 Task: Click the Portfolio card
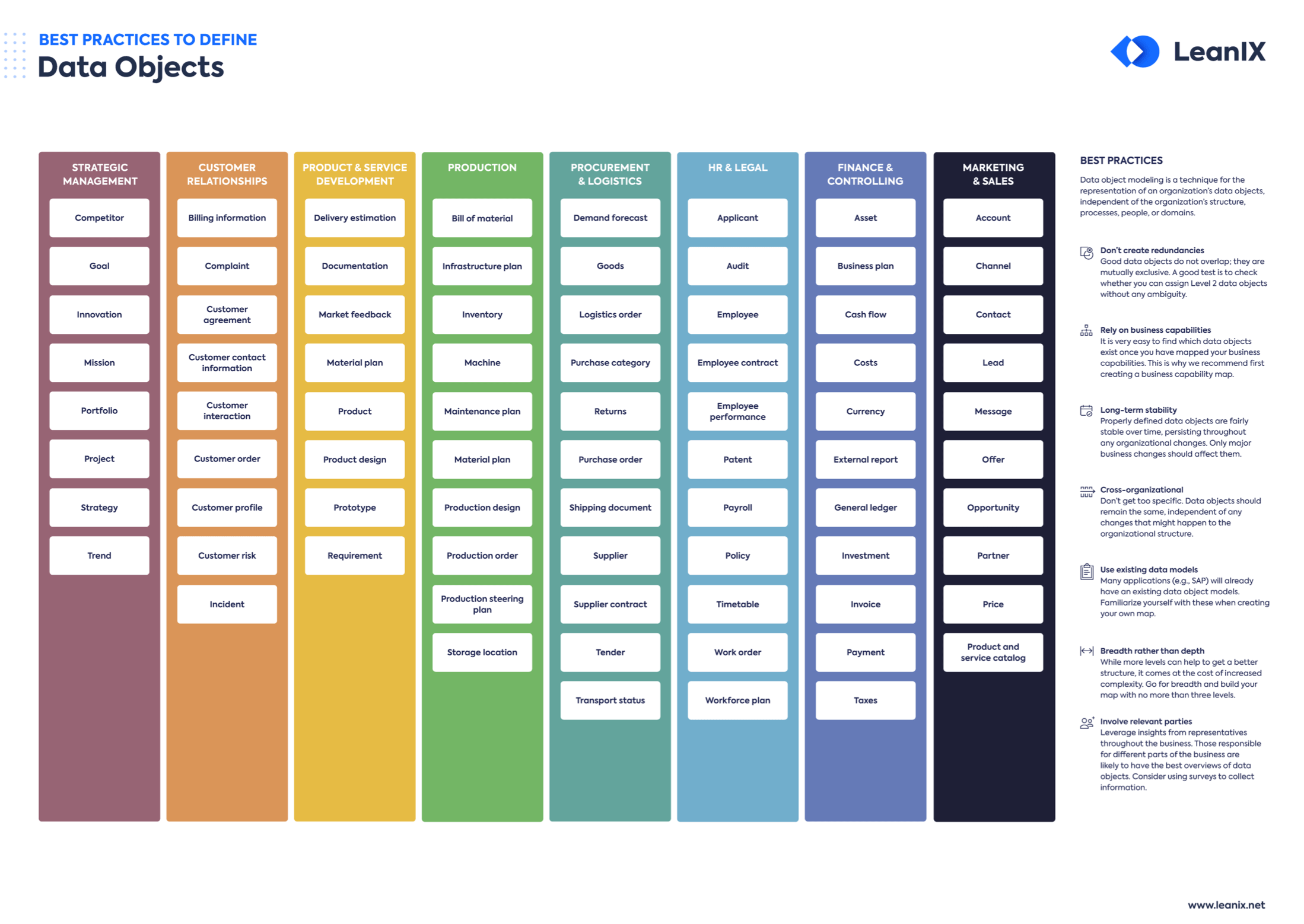point(99,410)
